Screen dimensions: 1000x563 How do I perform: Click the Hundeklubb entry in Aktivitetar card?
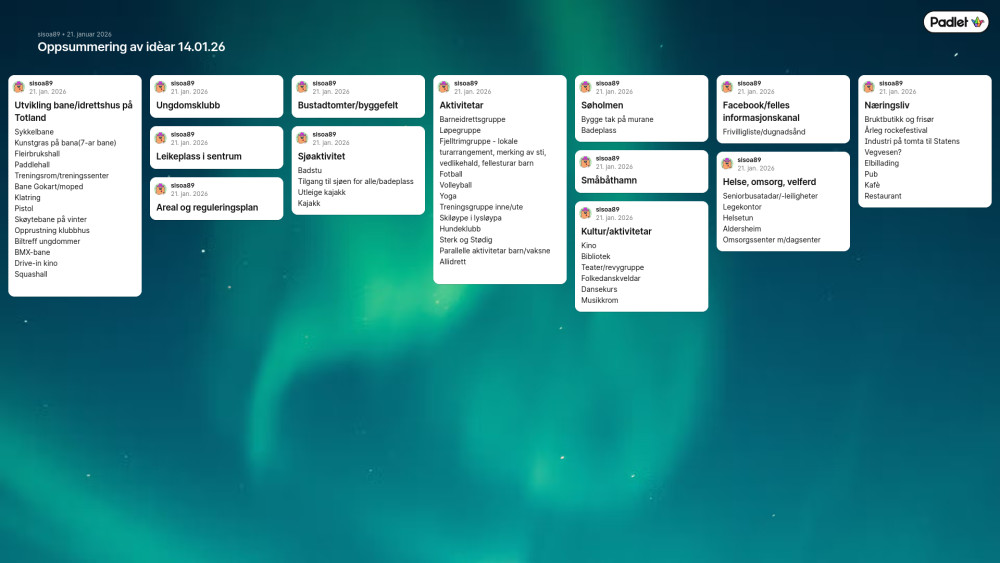click(x=460, y=228)
